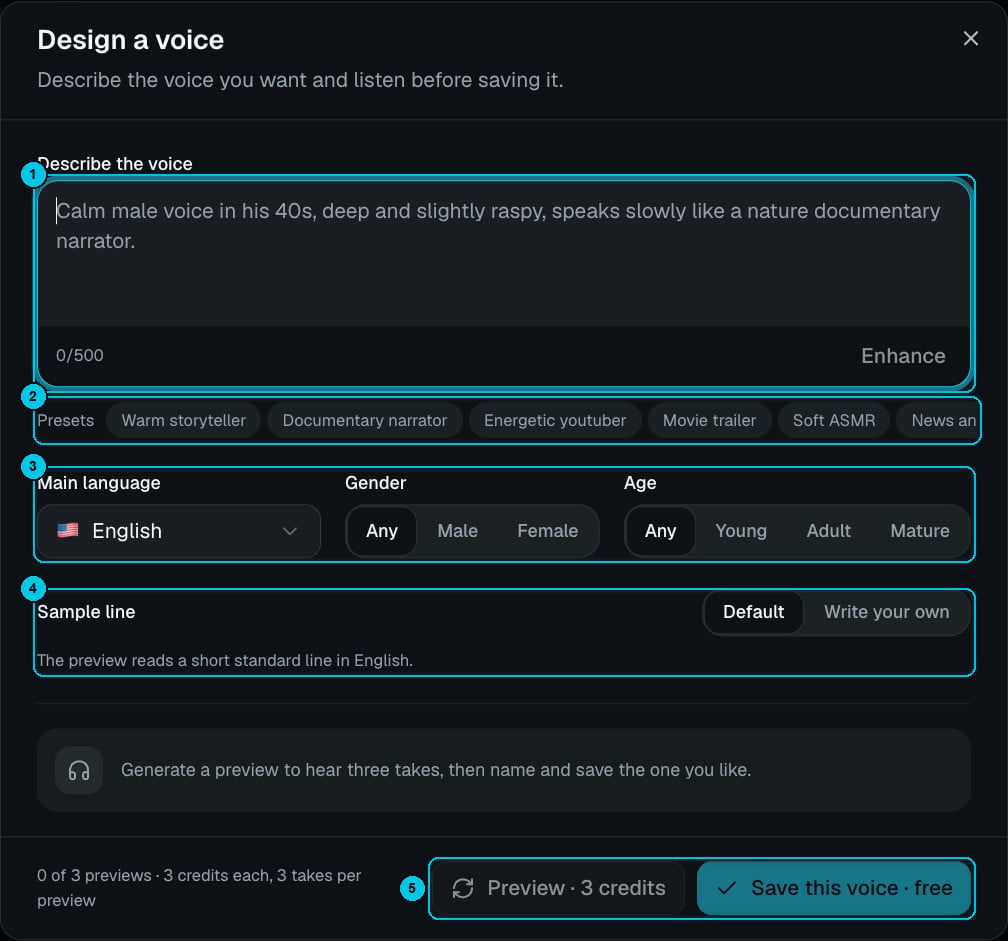
Task: Select the Movie trailer preset
Action: coord(709,420)
